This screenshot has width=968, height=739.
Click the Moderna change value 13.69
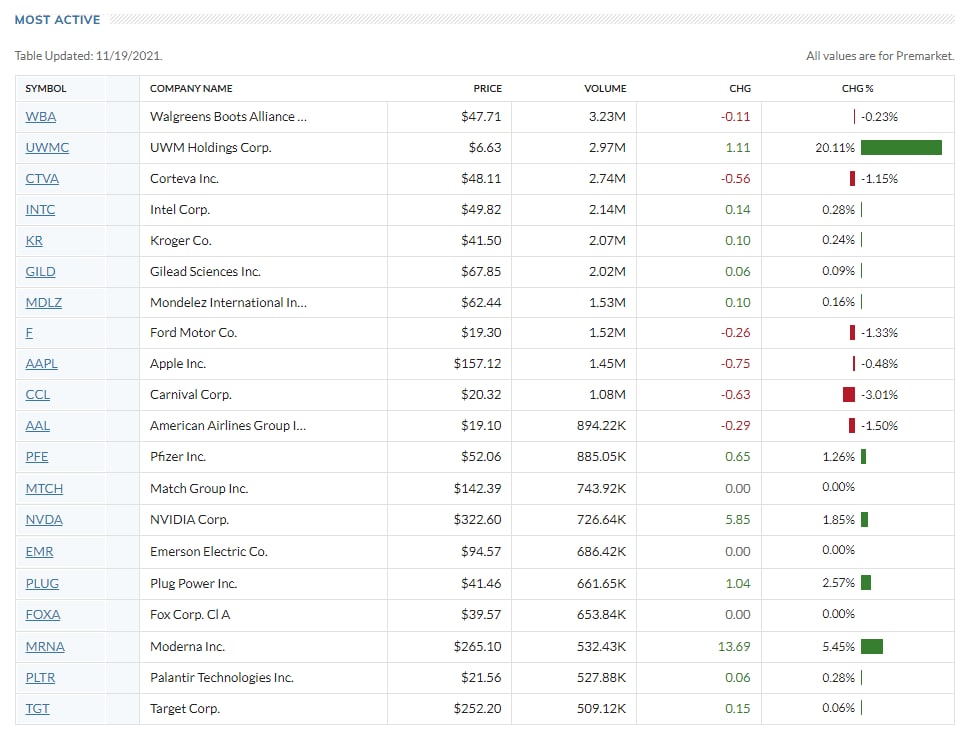pos(734,646)
